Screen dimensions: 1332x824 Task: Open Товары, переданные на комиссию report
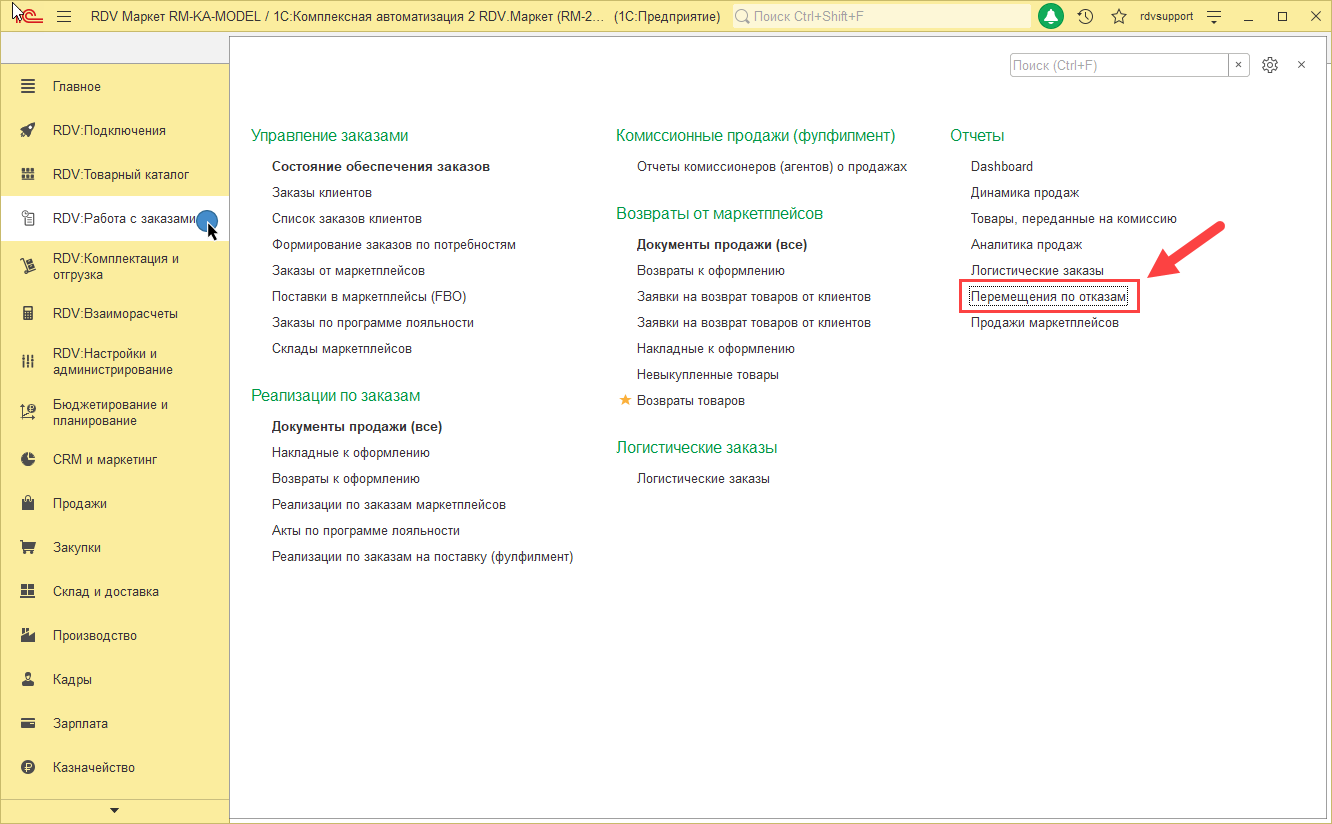[1074, 219]
